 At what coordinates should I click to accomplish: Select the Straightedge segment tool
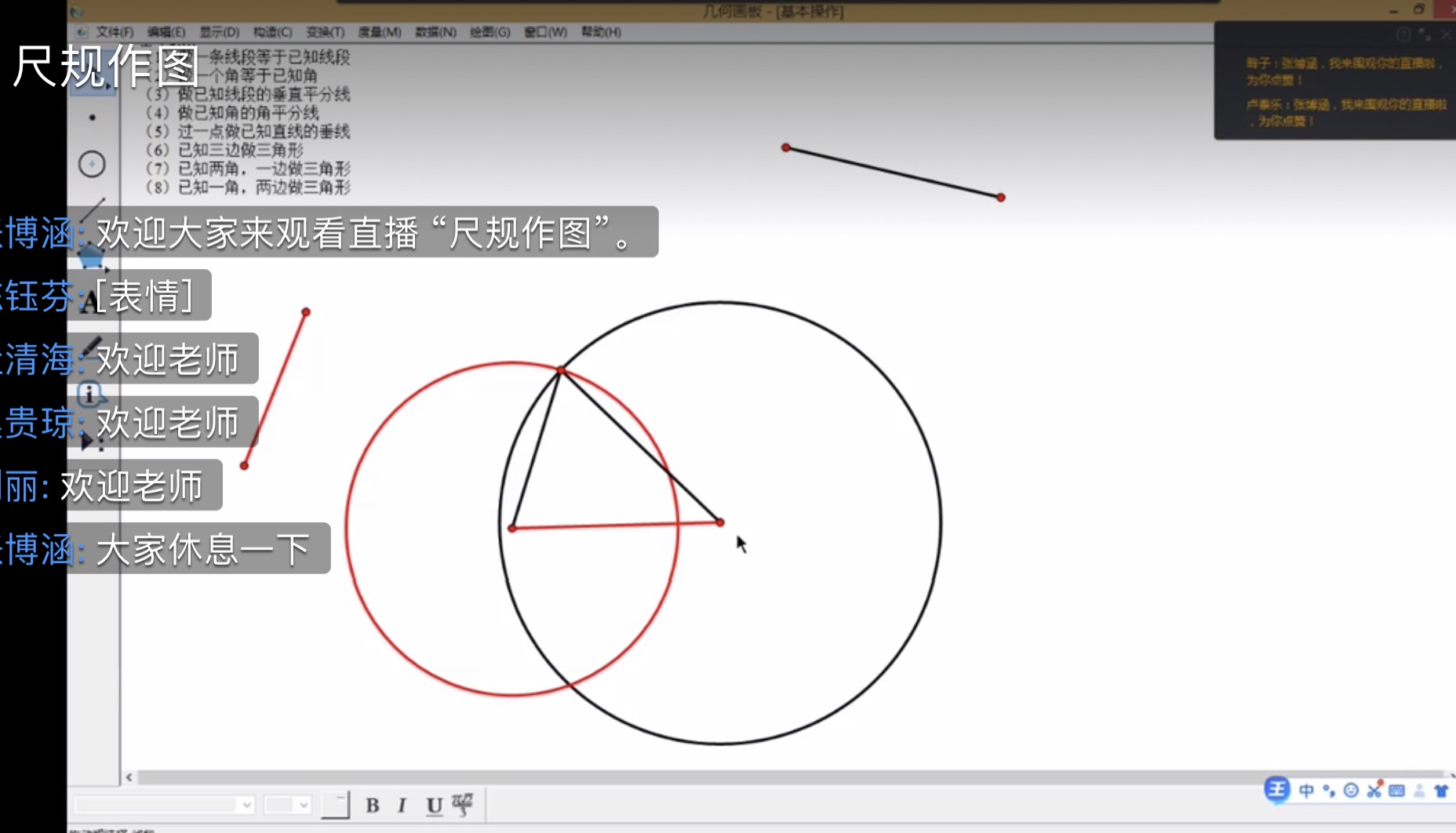(x=93, y=209)
